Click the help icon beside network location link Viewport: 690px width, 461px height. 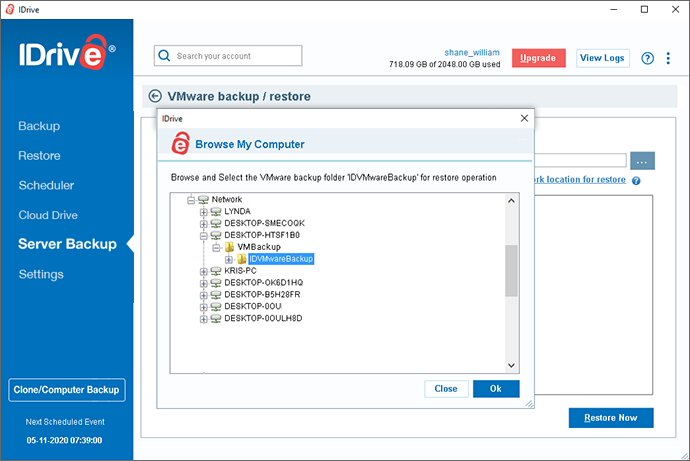click(x=636, y=180)
